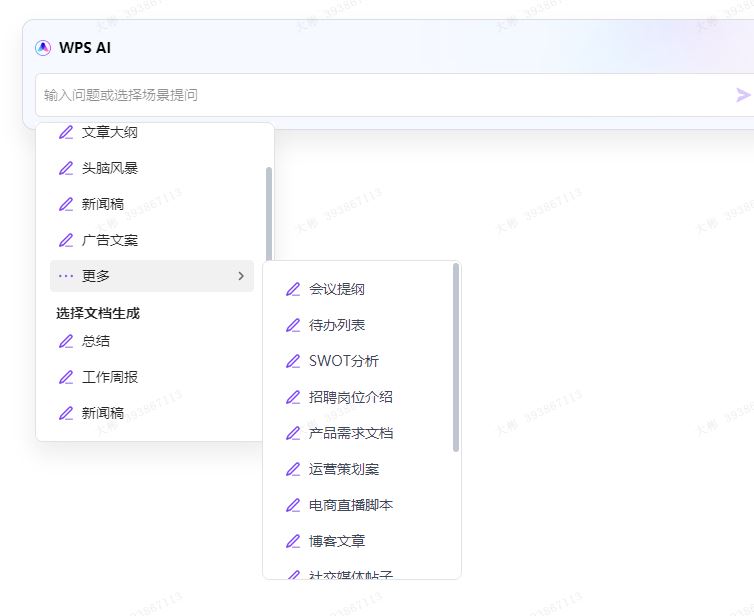Click pen icon beside 会议提纲
The image size is (754, 616).
293,289
